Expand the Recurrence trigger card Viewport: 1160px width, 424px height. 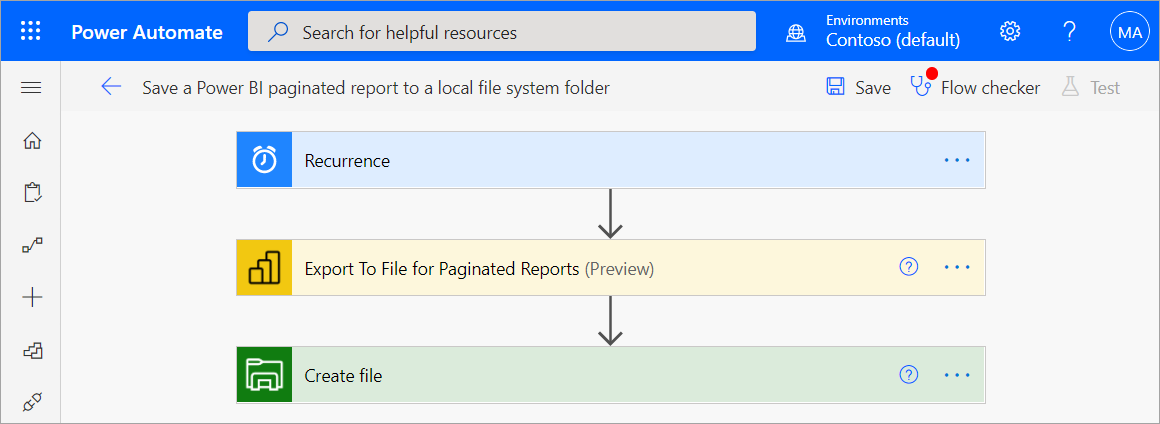(610, 160)
